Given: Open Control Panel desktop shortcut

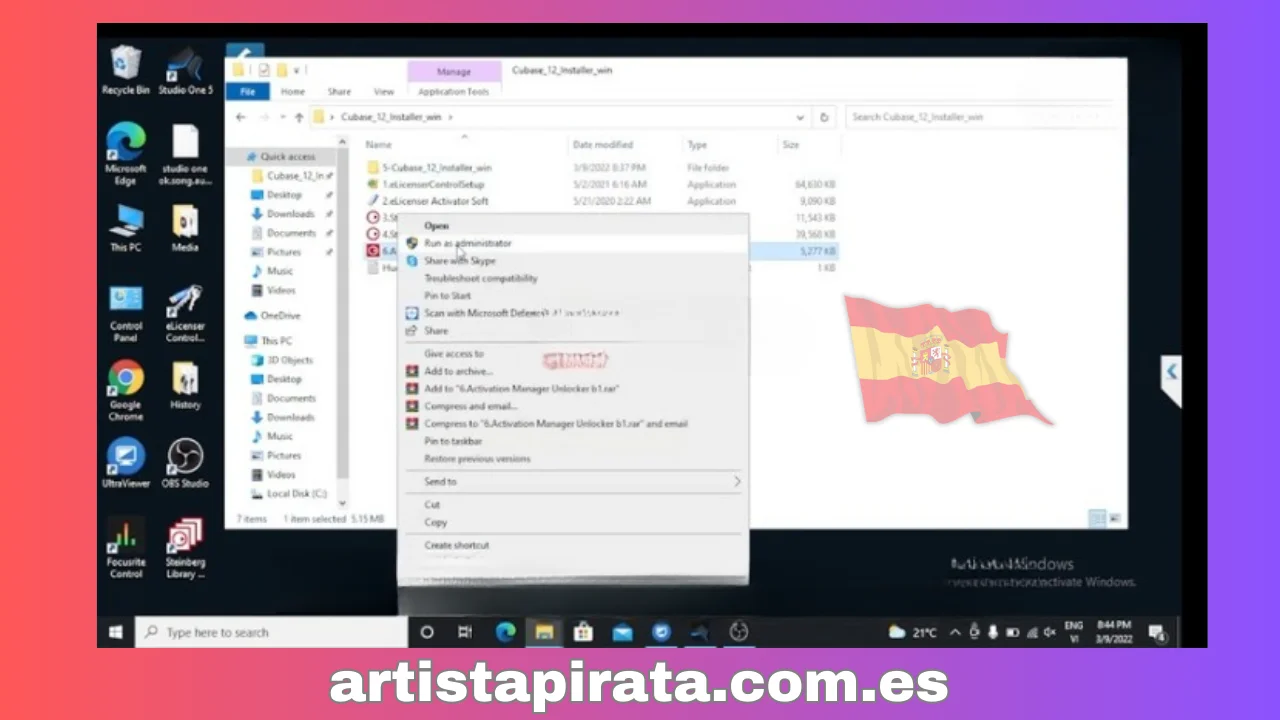Looking at the screenshot, I should pyautogui.click(x=126, y=314).
